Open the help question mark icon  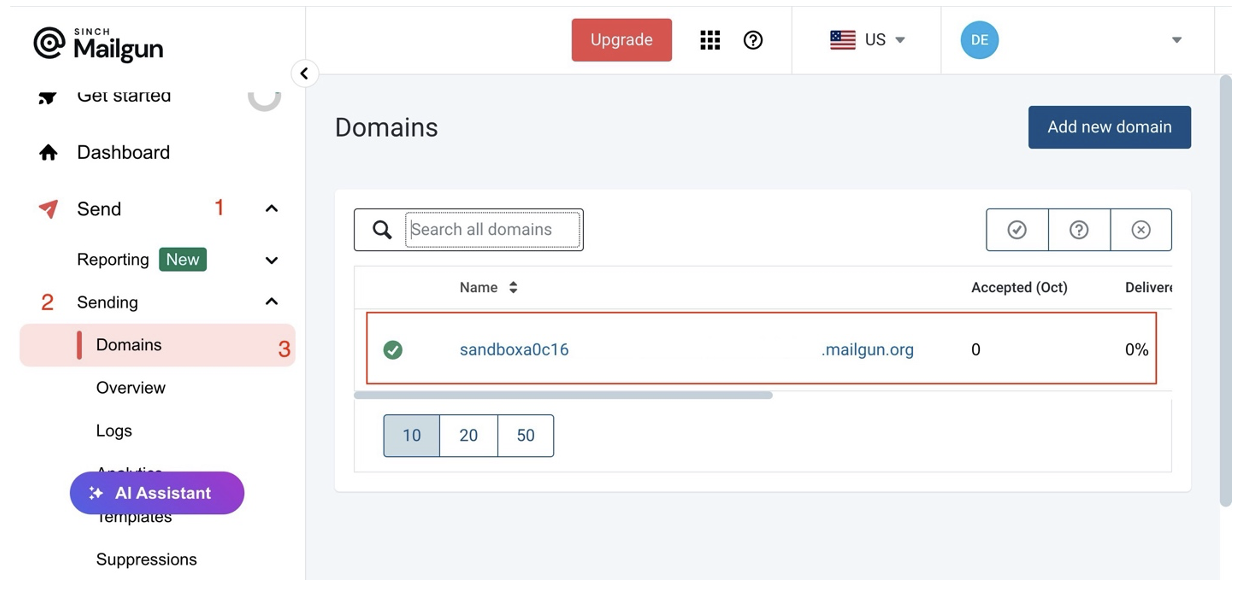click(x=753, y=40)
